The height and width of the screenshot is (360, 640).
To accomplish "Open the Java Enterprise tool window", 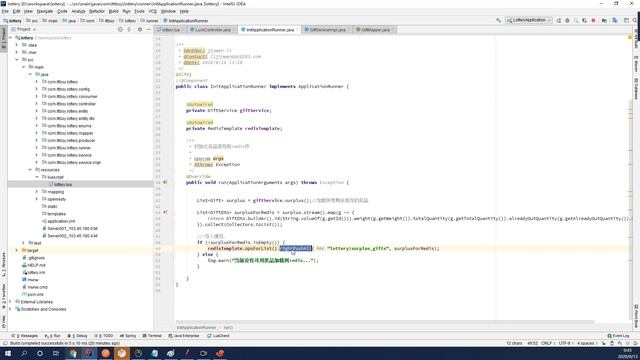I will point(184,336).
